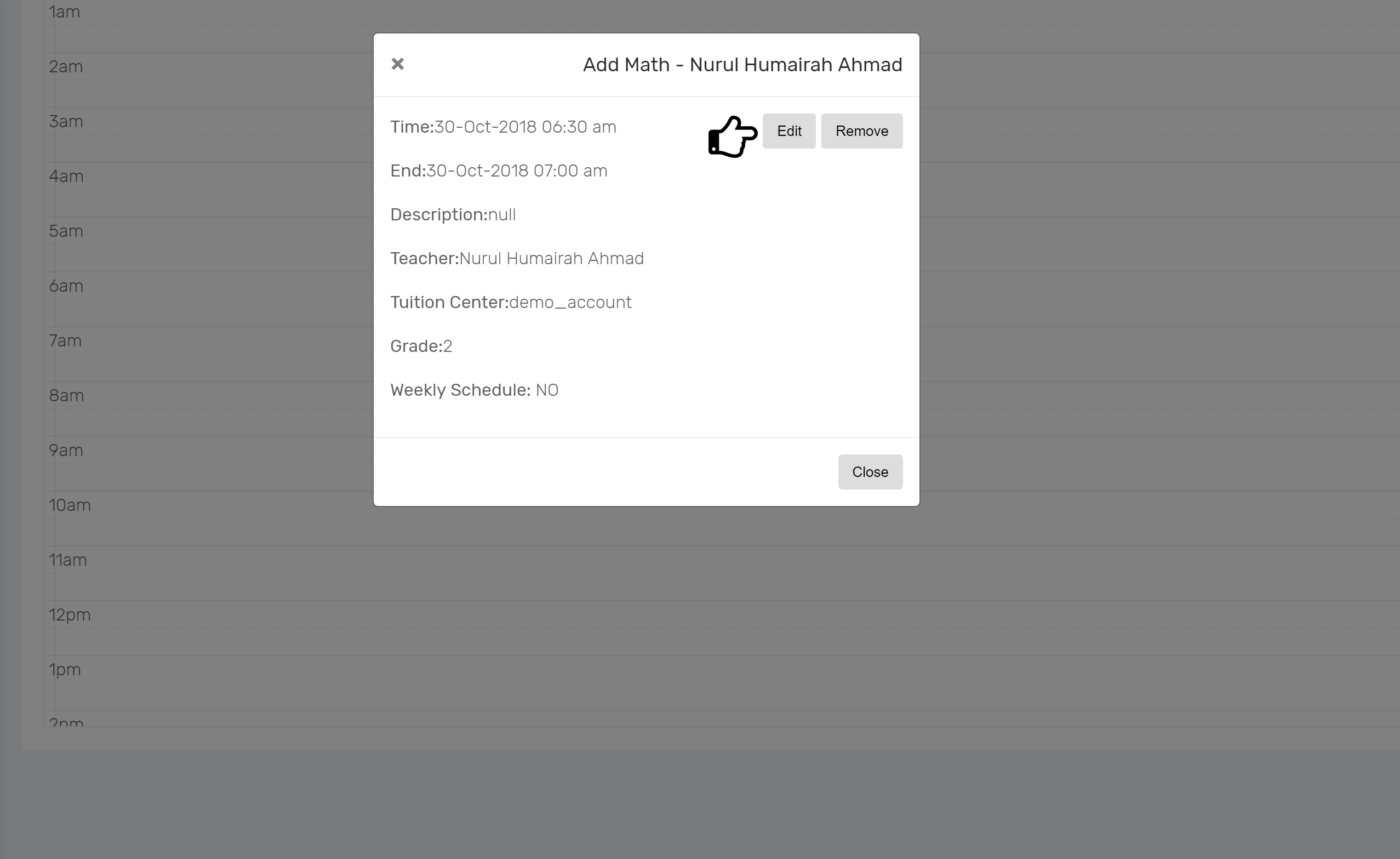Remove the Math schedule entry

(x=861, y=131)
